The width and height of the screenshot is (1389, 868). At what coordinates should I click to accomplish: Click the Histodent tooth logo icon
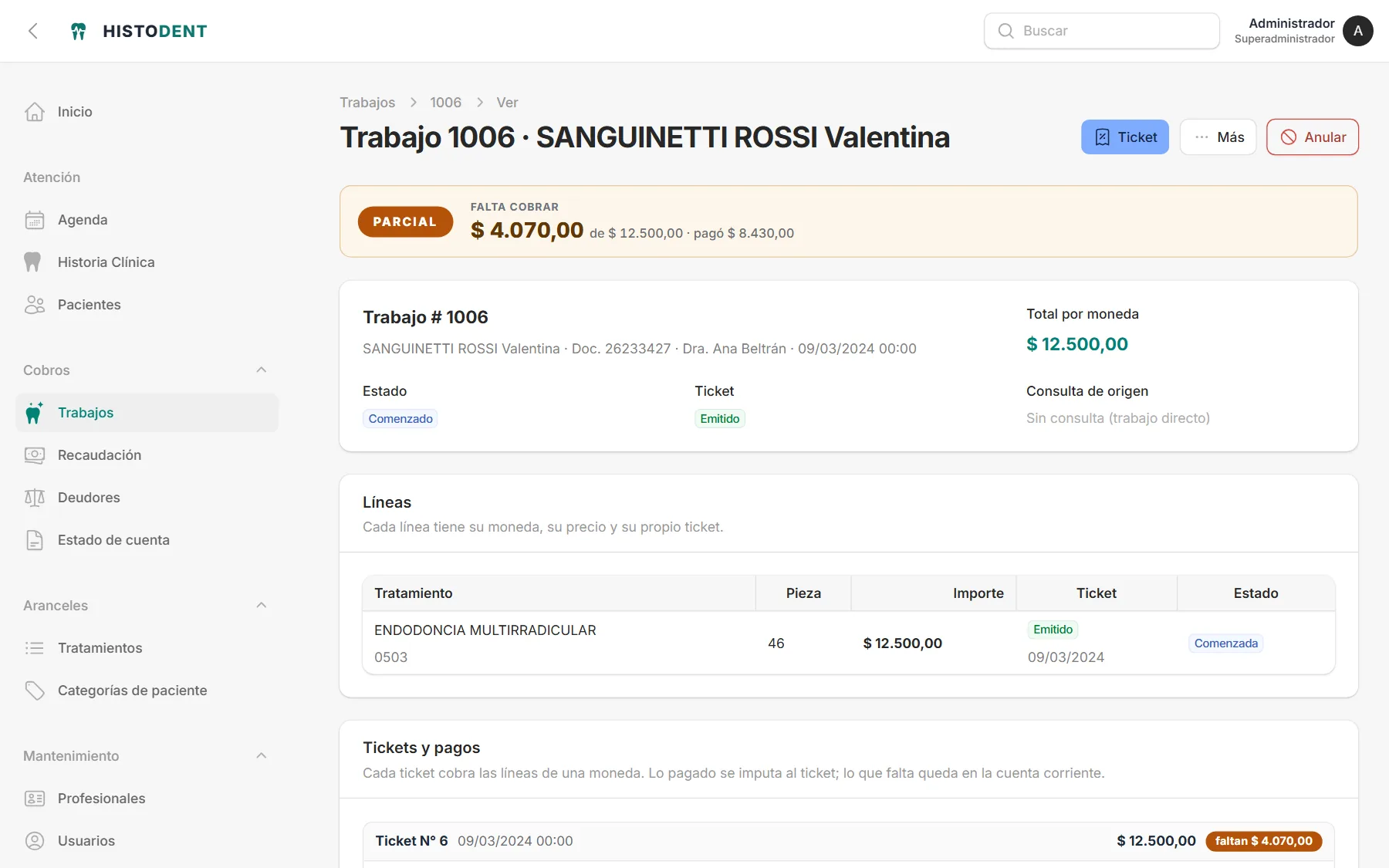78,31
